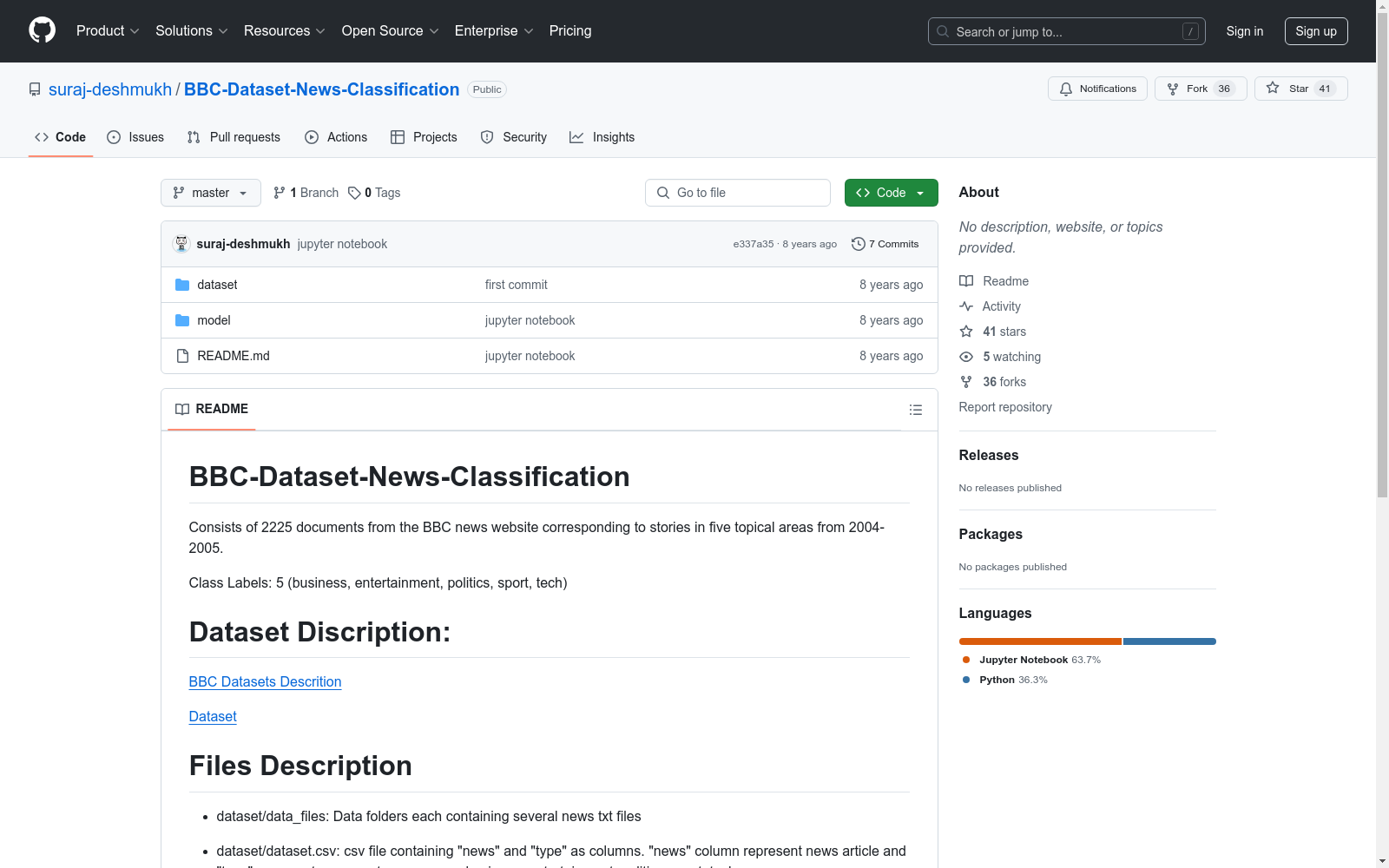This screenshot has height=868, width=1389.
Task: Fork the repository with Fork button
Action: 1201,89
